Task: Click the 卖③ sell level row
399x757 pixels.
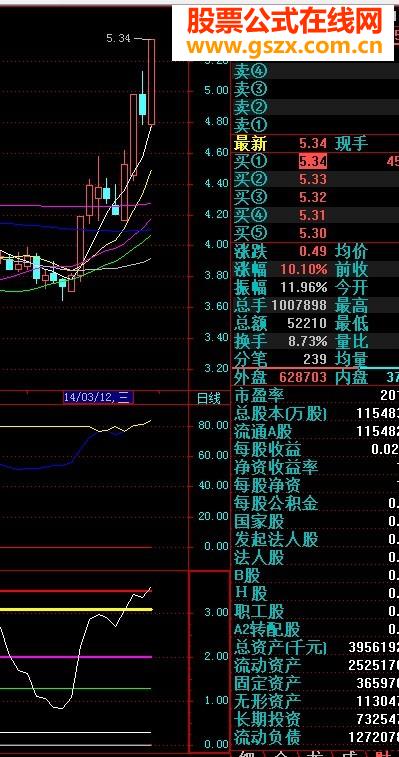Action: pyautogui.click(x=315, y=89)
